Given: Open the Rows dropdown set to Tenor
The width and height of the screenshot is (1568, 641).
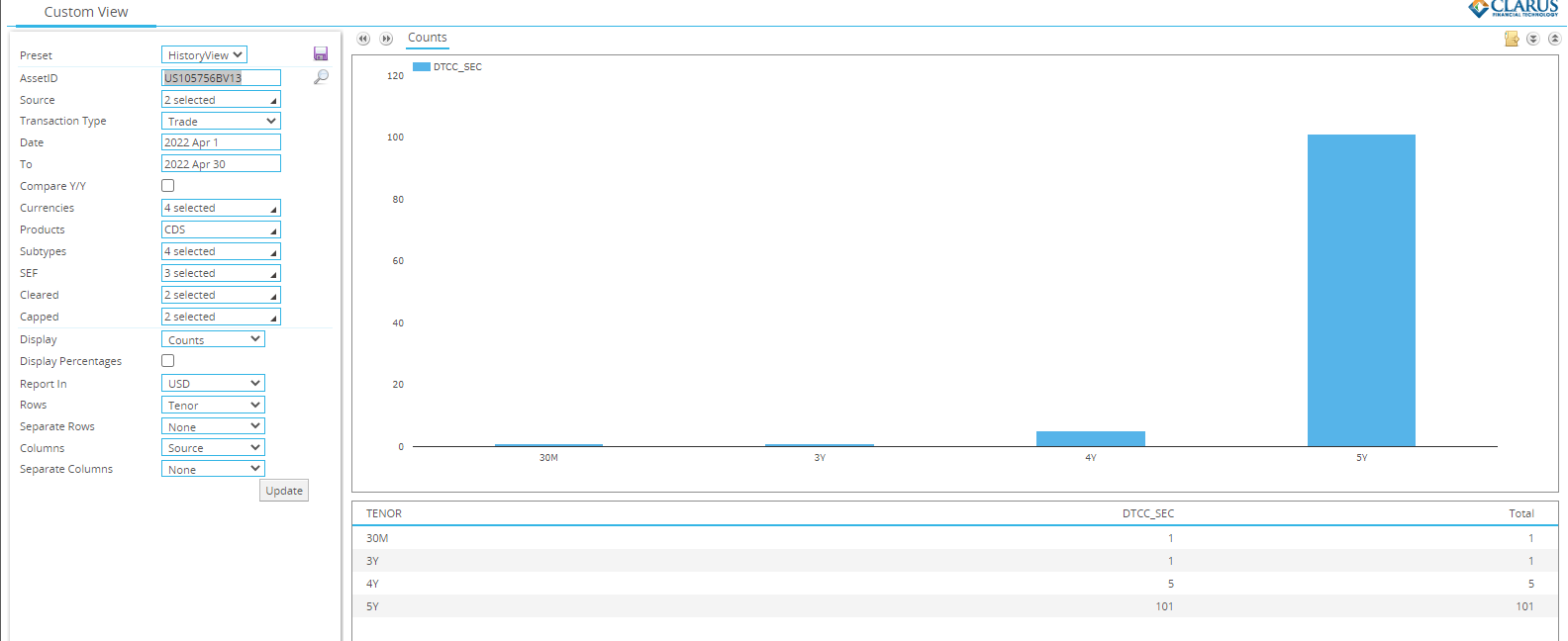Looking at the screenshot, I should (213, 405).
